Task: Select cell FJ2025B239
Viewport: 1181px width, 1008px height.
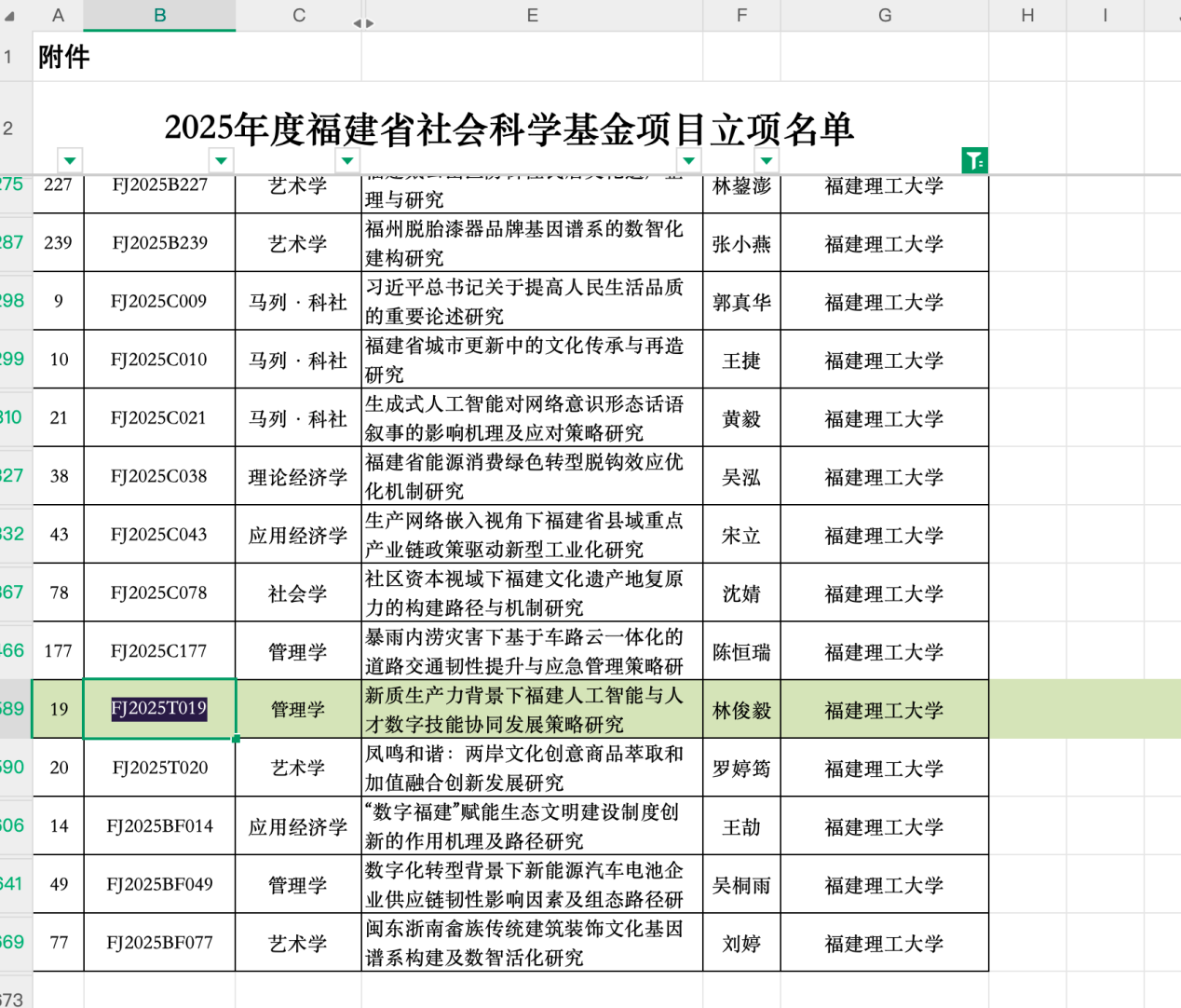Action: [159, 242]
